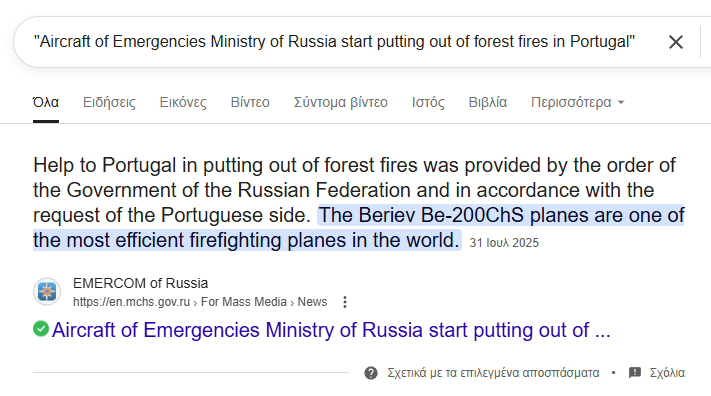Click the question mark help icon

(x=371, y=373)
